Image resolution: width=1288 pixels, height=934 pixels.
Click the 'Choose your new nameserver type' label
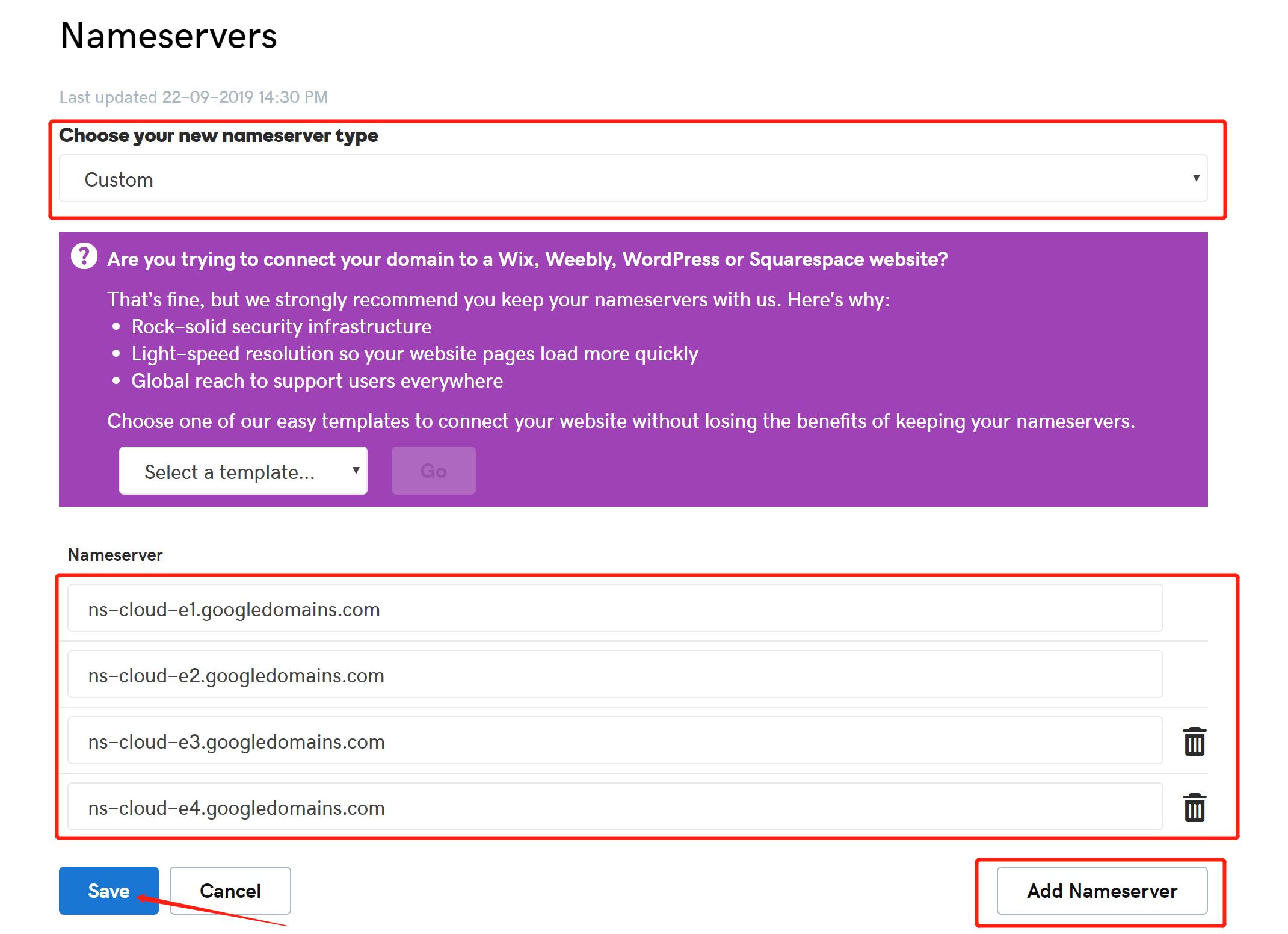coord(218,136)
